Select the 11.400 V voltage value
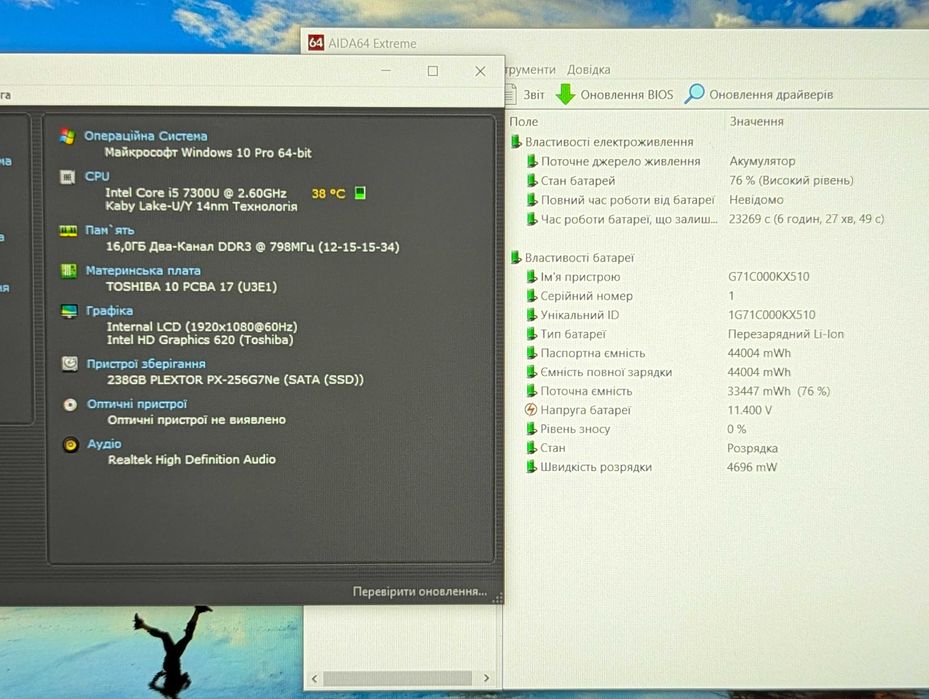 pyautogui.click(x=749, y=410)
